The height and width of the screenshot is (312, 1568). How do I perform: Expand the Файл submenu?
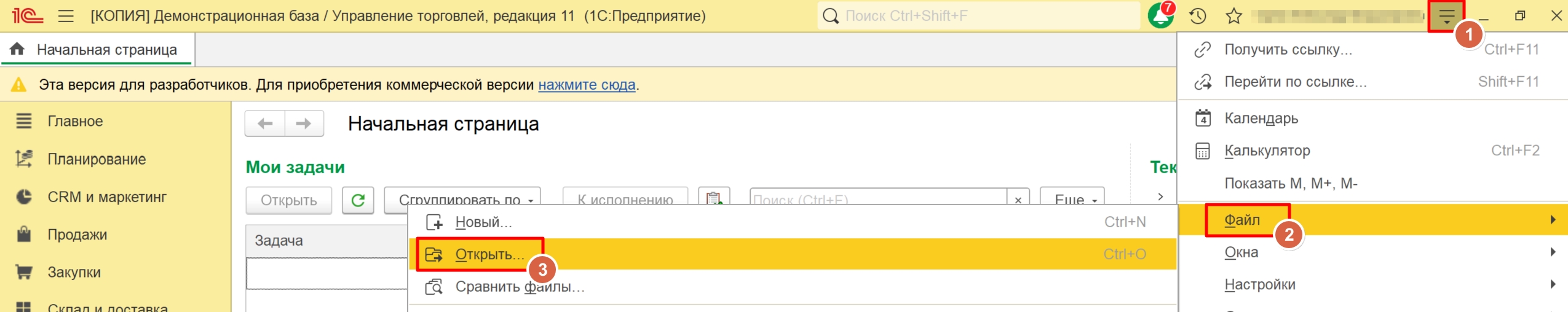pyautogui.click(x=1242, y=220)
